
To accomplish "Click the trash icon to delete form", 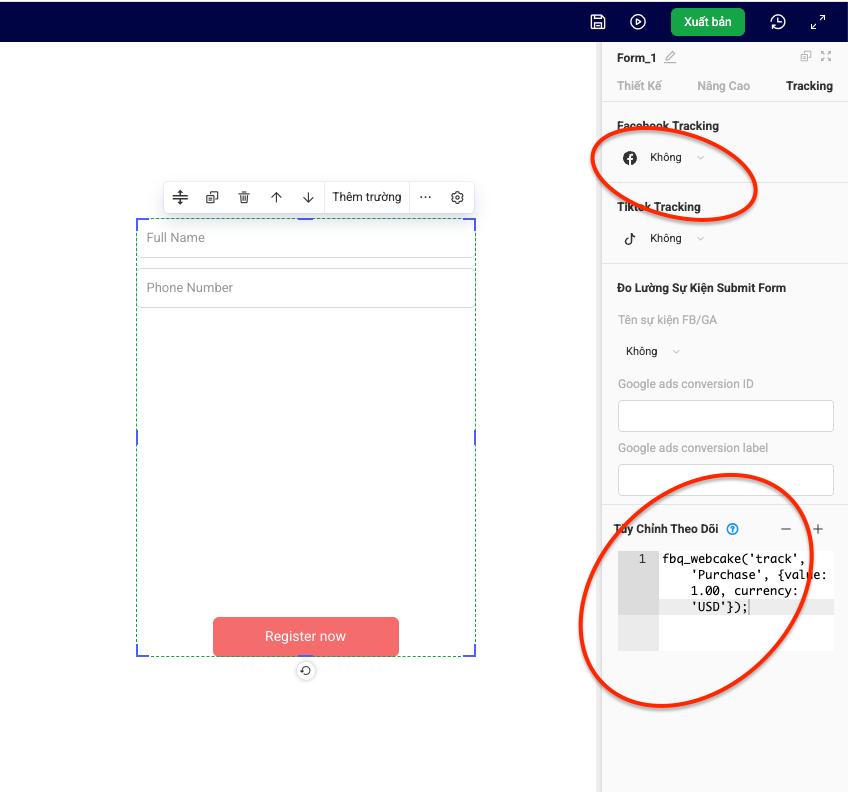I will coord(244,197).
